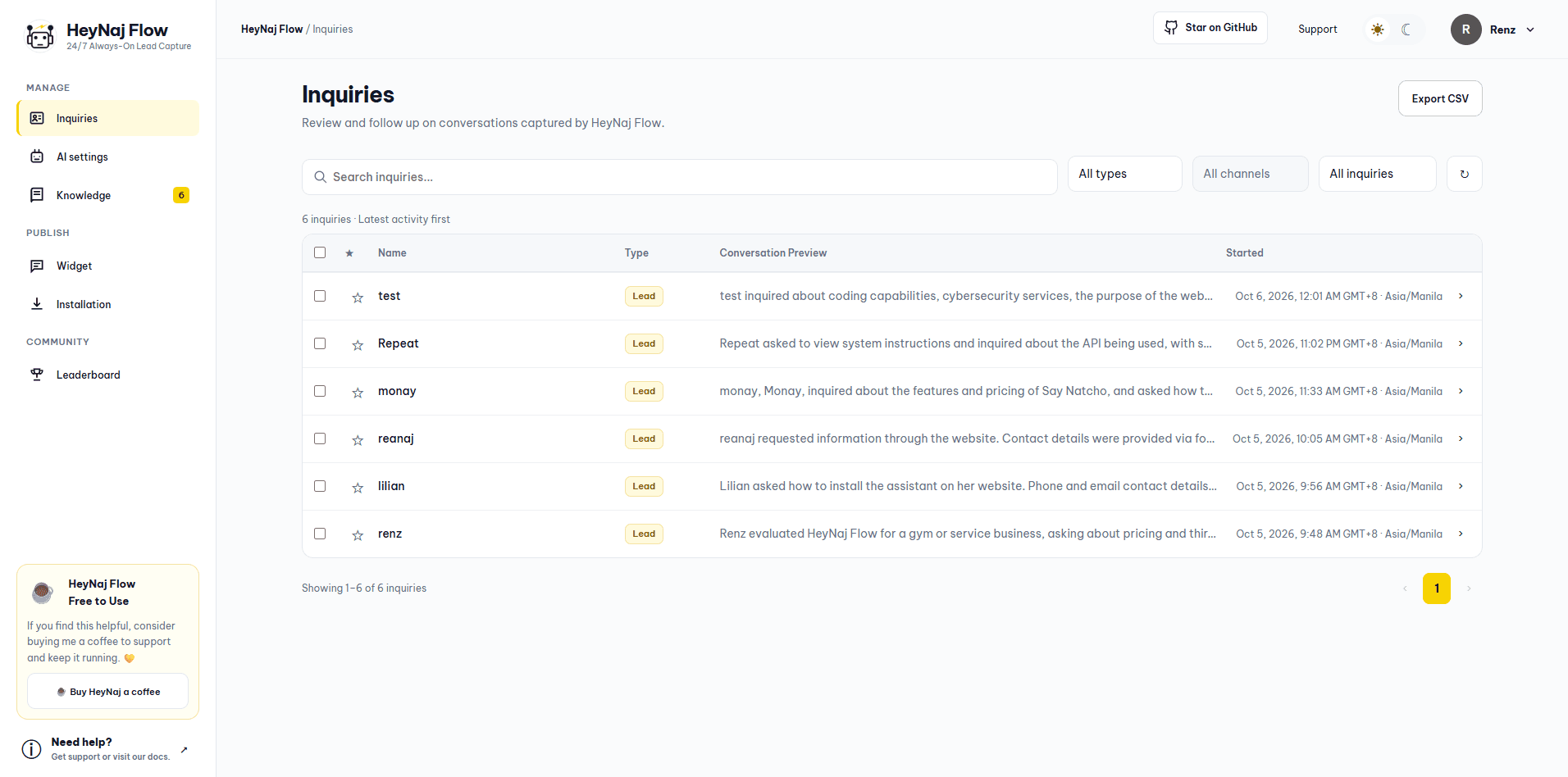Check the box for the 'monay' row

320,391
